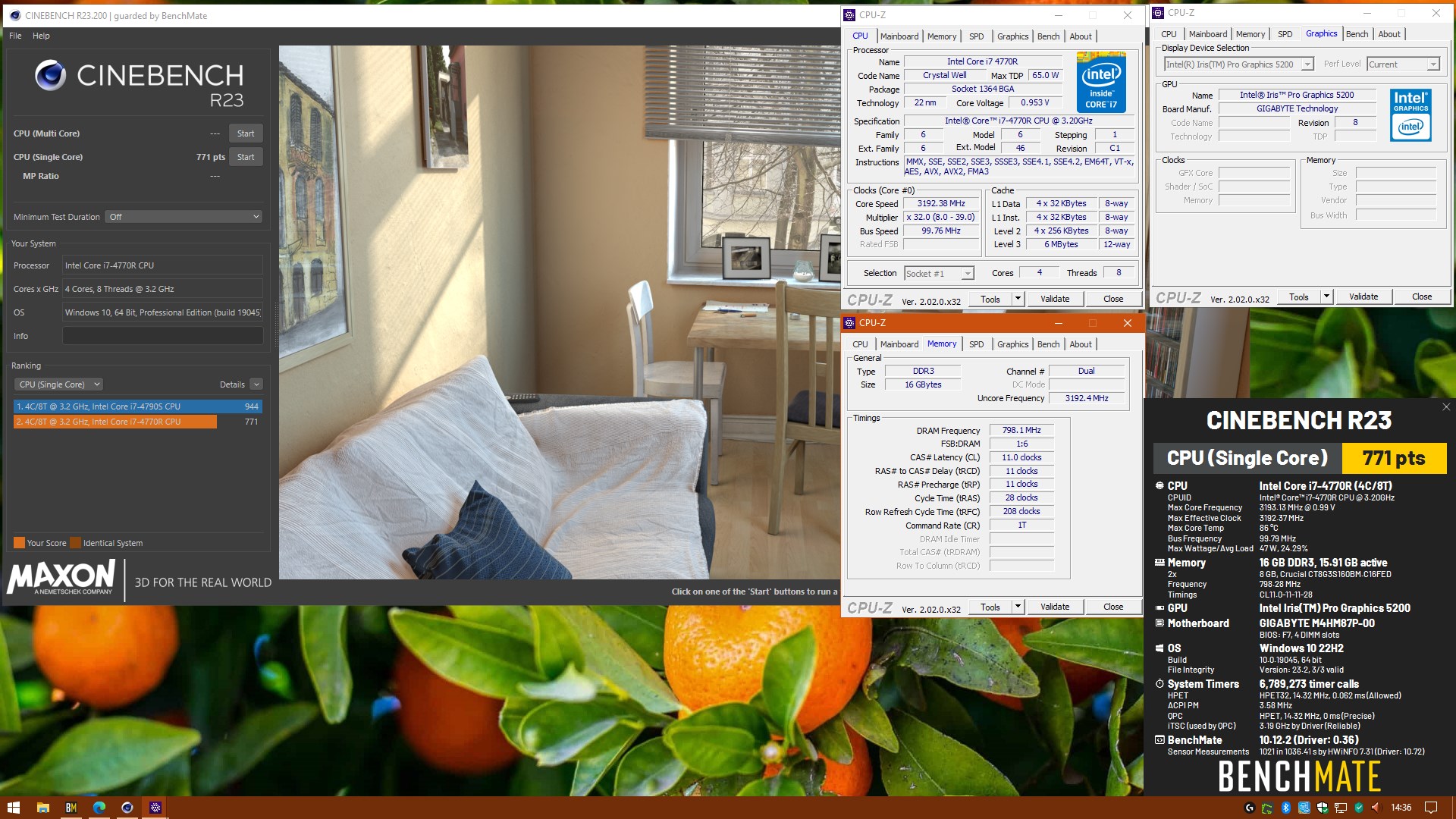Select Bench tab in Graphics CPU-Z window
This screenshot has width=1456, height=819.
point(1357,34)
